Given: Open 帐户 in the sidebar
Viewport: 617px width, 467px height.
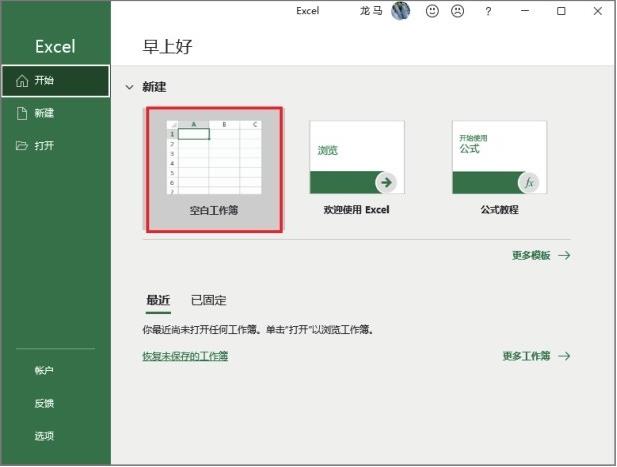Looking at the screenshot, I should coord(44,370).
